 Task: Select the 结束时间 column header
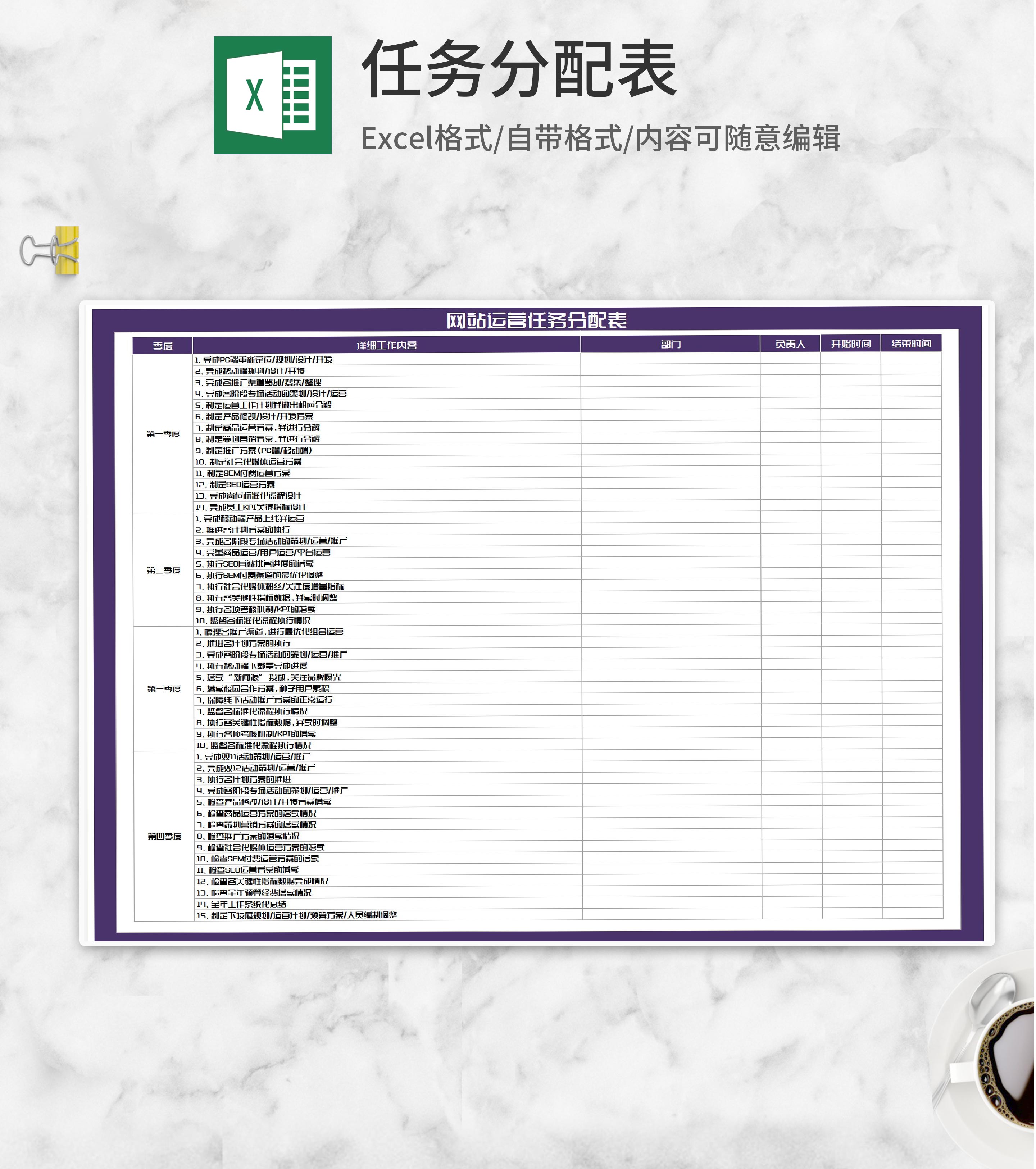pyautogui.click(x=911, y=343)
